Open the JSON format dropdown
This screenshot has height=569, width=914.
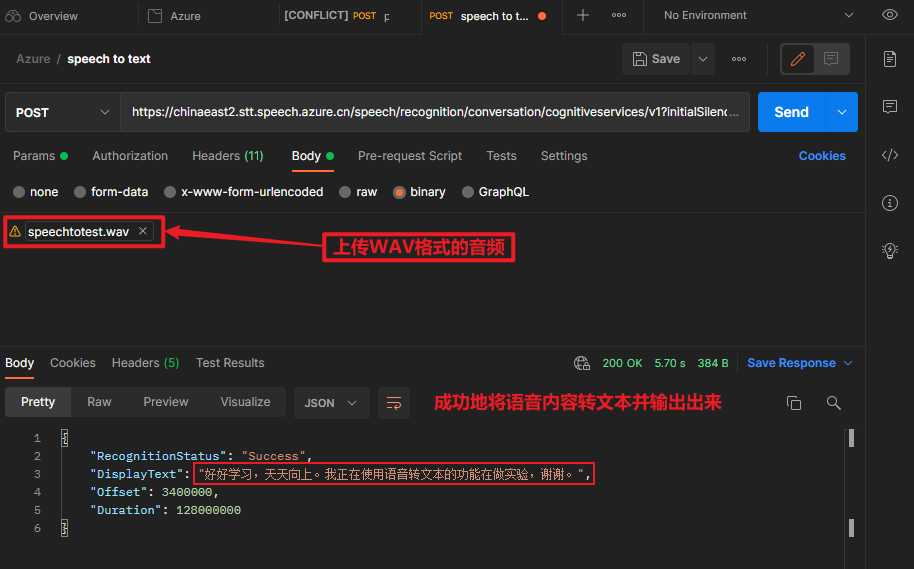tap(331, 403)
